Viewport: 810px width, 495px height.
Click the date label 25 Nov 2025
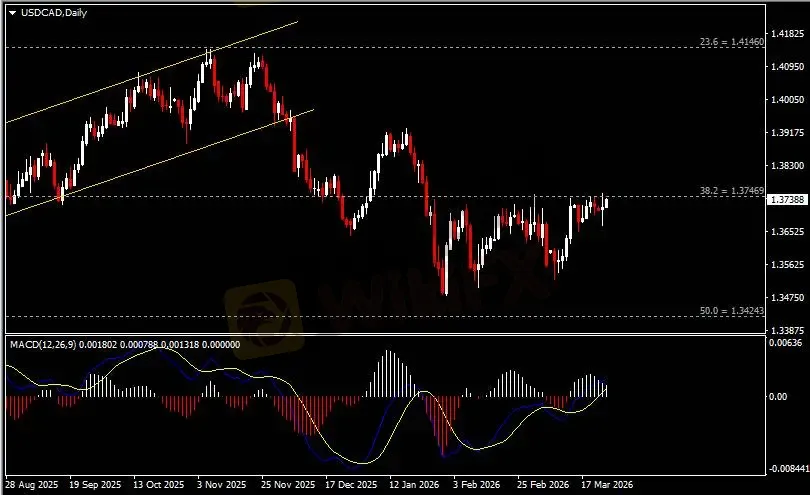(288, 485)
